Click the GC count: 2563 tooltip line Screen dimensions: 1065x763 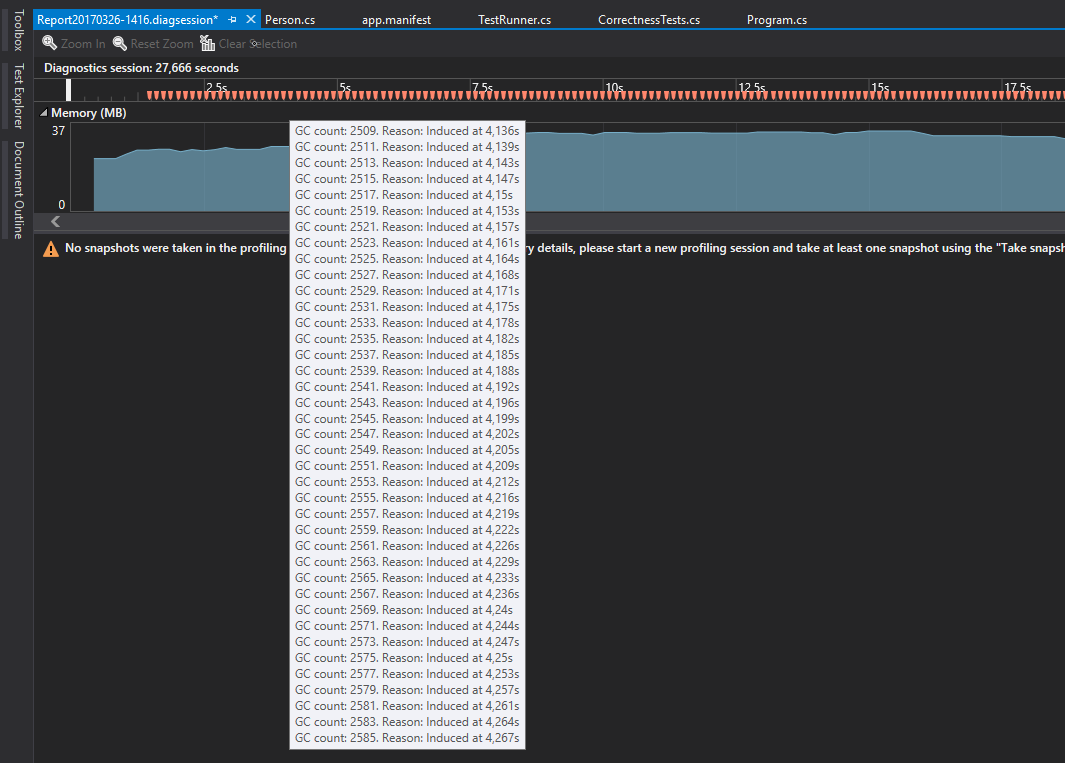tap(407, 561)
